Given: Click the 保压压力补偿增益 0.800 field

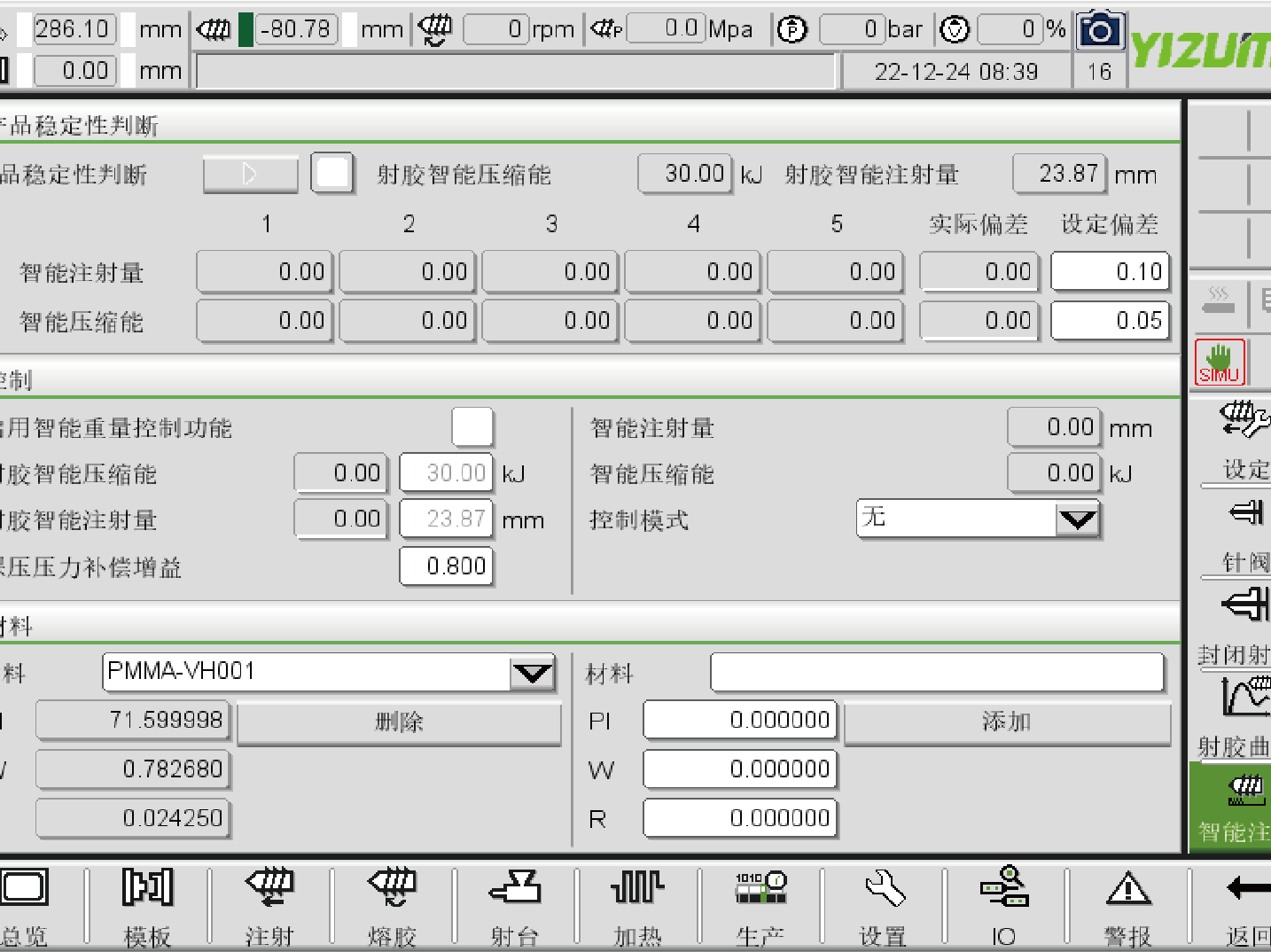Looking at the screenshot, I should coord(447,566).
